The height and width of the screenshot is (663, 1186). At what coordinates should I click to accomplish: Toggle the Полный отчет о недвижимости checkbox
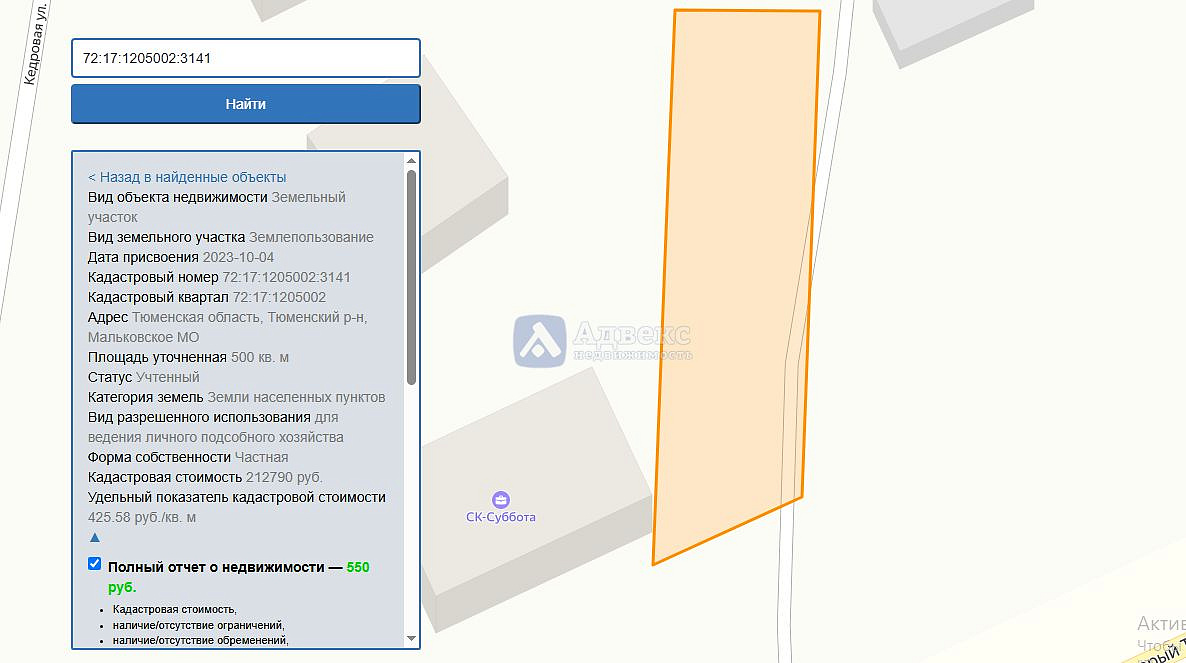click(x=95, y=563)
